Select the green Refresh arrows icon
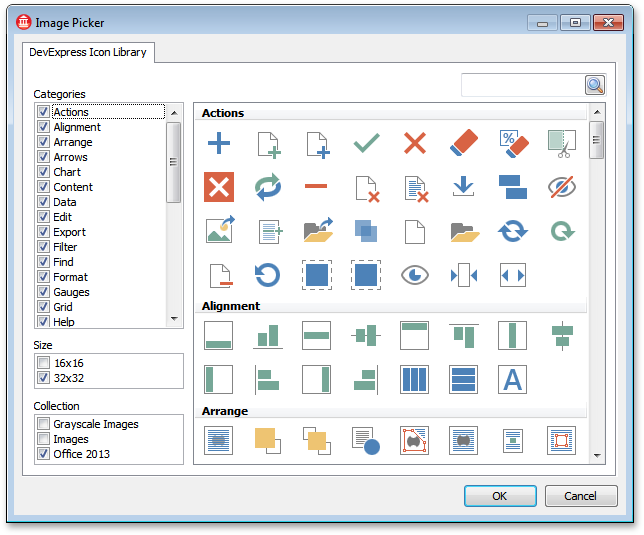Viewport: 644px width, 535px height. click(268, 187)
